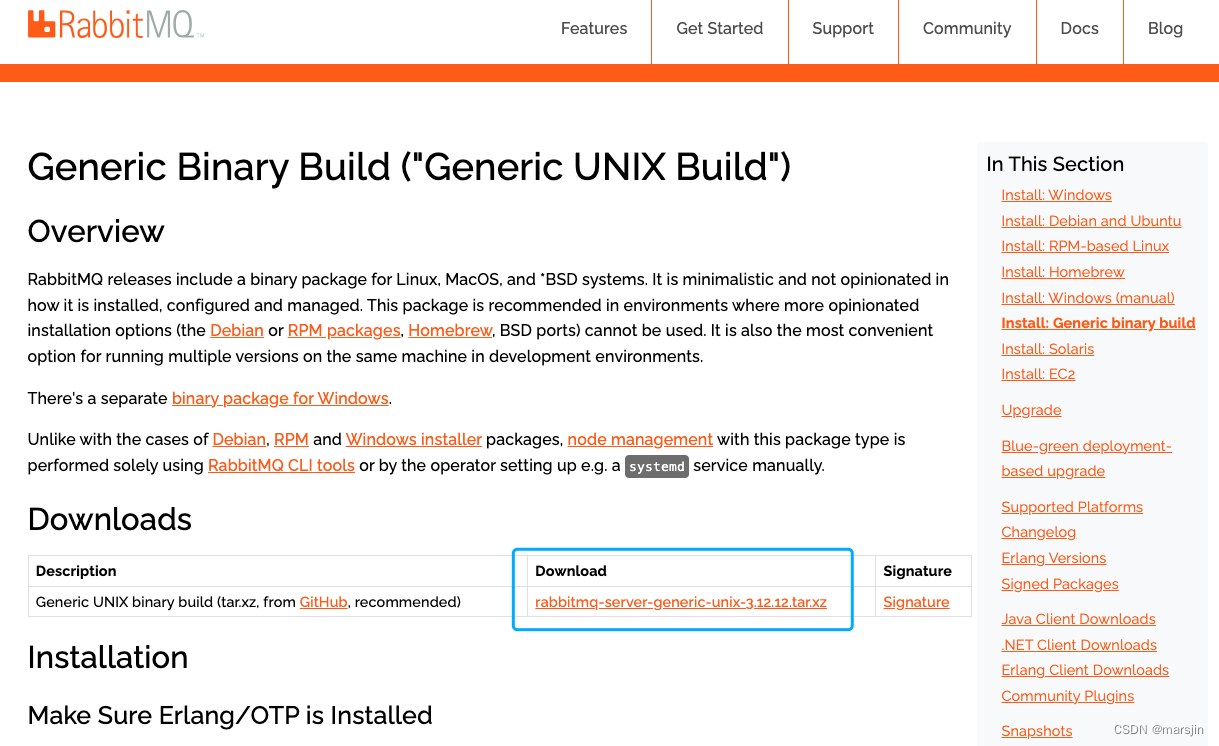Image resolution: width=1219 pixels, height=746 pixels.
Task: View the Supported Platforms page
Action: tap(1072, 507)
